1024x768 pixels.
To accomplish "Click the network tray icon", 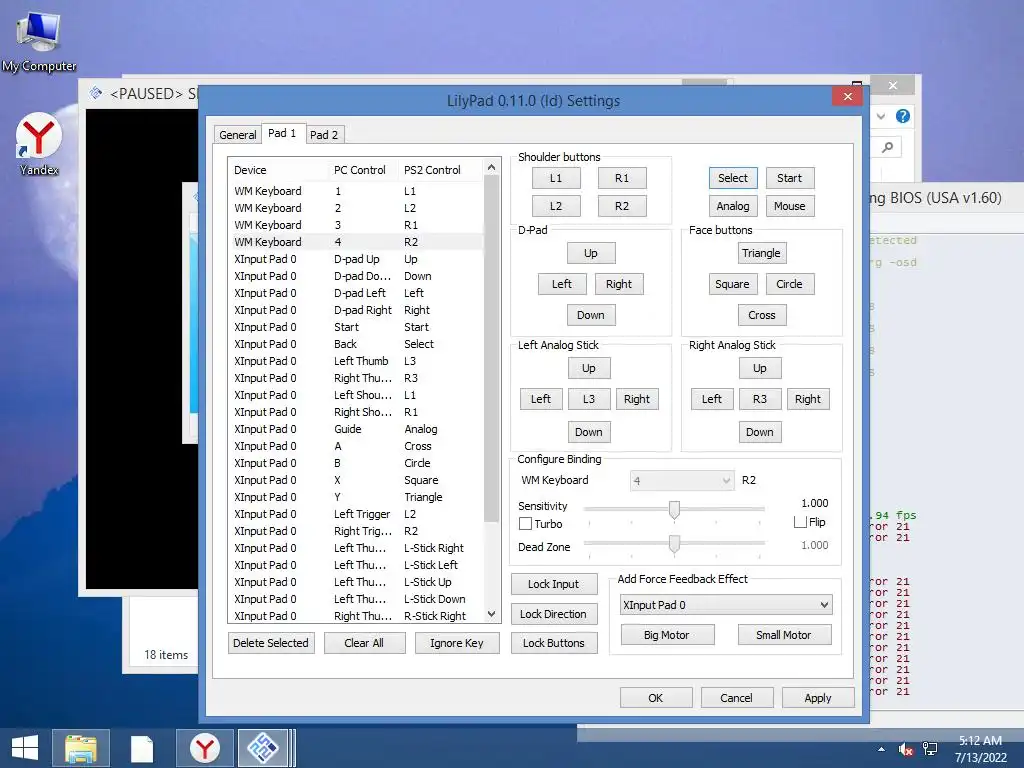I will click(x=930, y=749).
